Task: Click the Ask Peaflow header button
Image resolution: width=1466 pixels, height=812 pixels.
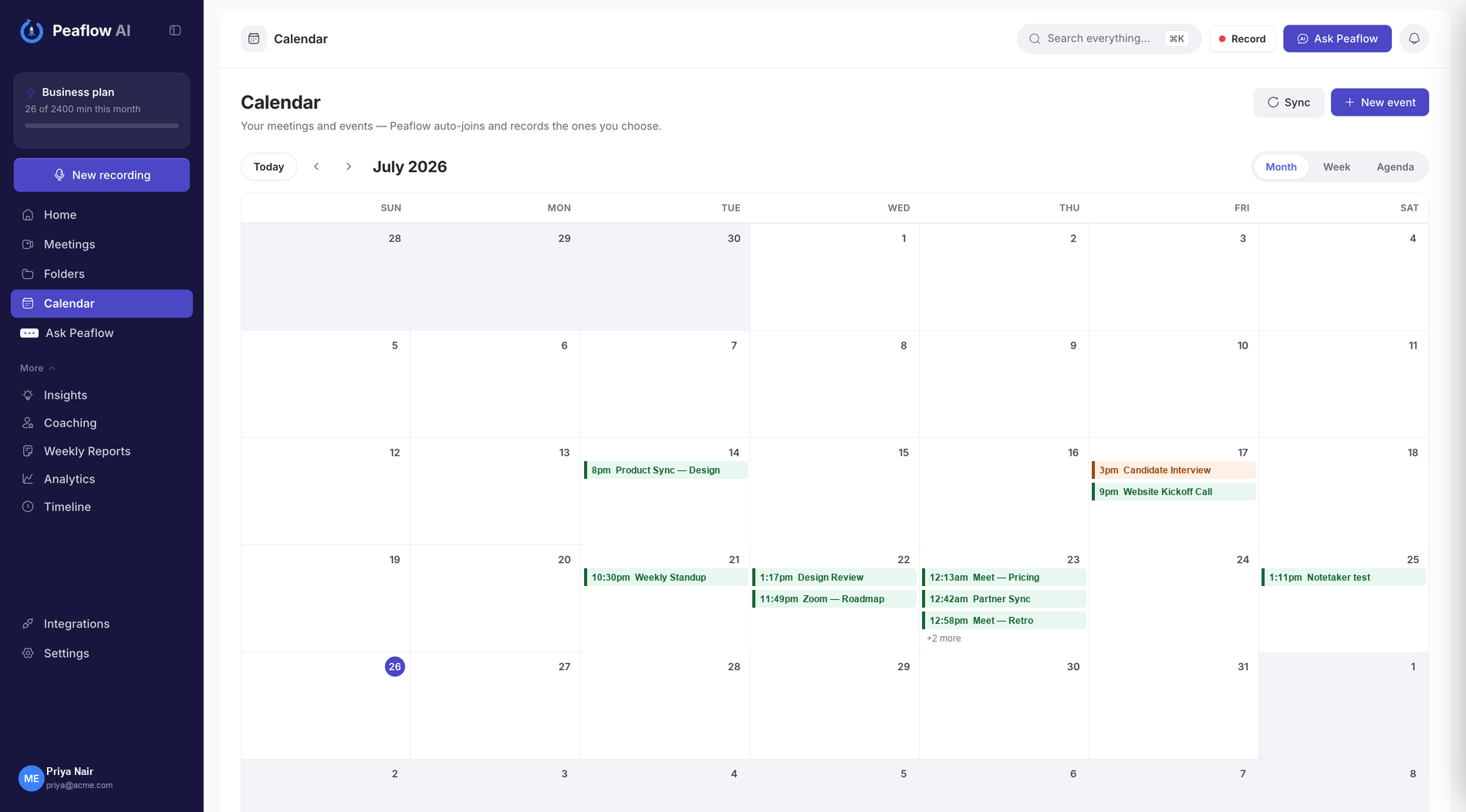Action: (1337, 39)
